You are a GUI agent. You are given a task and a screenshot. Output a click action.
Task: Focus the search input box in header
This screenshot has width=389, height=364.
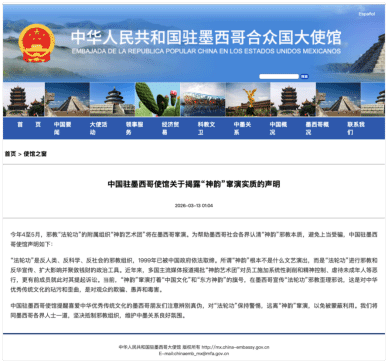pyautogui.click(x=279, y=76)
